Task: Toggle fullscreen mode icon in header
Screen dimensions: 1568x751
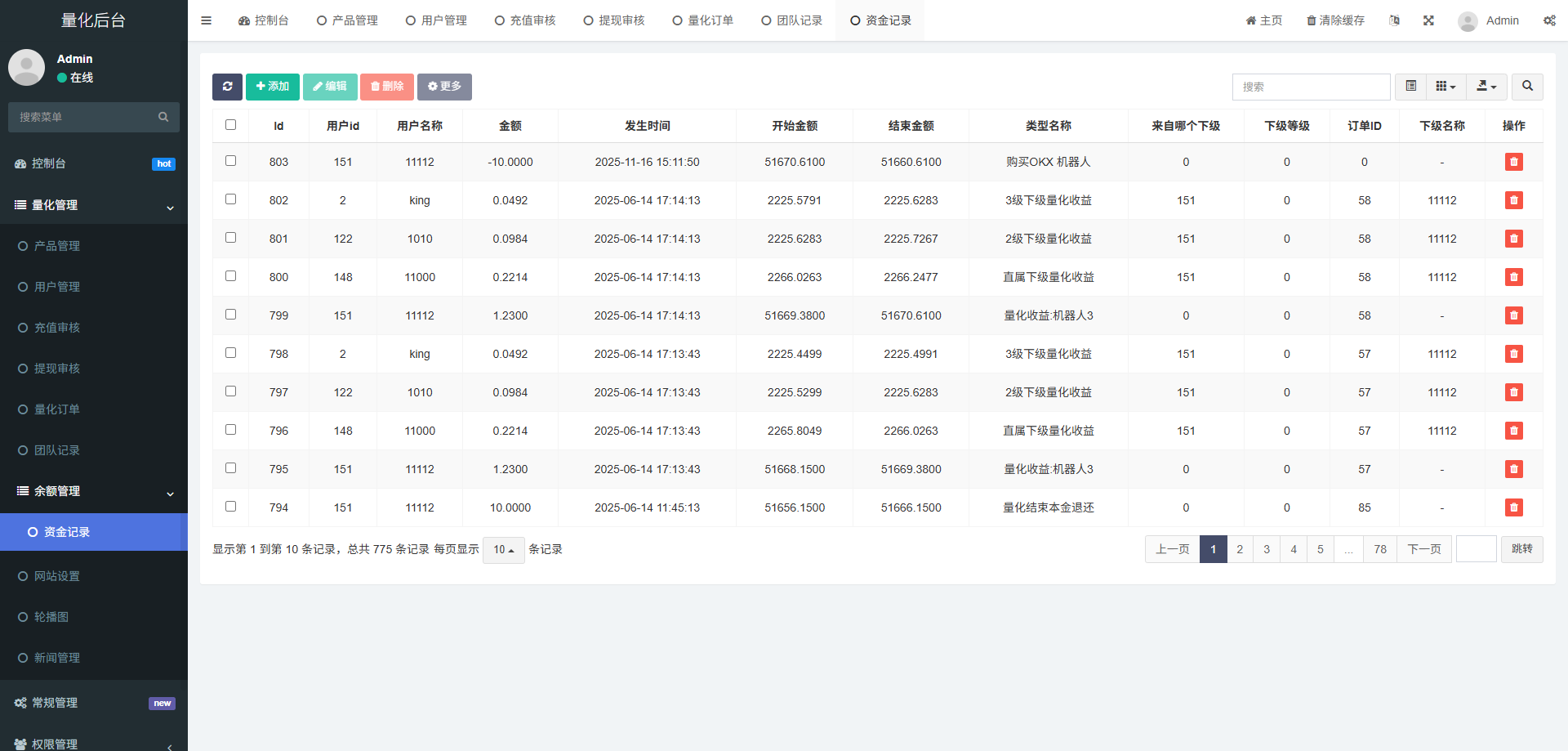Action: coord(1428,20)
